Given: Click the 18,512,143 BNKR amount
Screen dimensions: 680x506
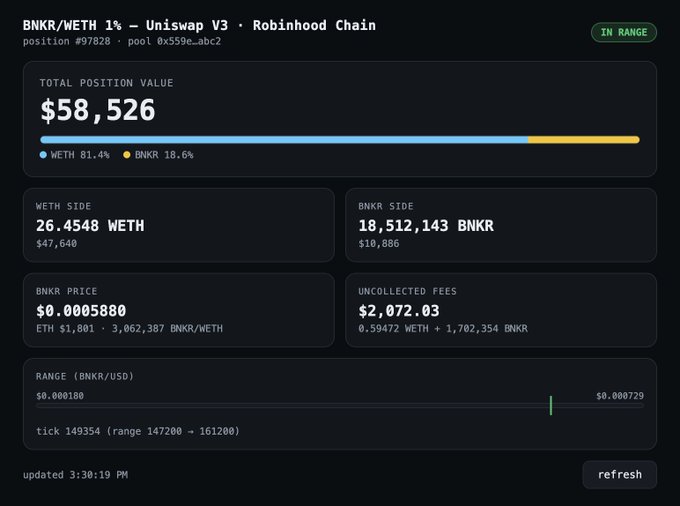Looking at the screenshot, I should pyautogui.click(x=426, y=225).
